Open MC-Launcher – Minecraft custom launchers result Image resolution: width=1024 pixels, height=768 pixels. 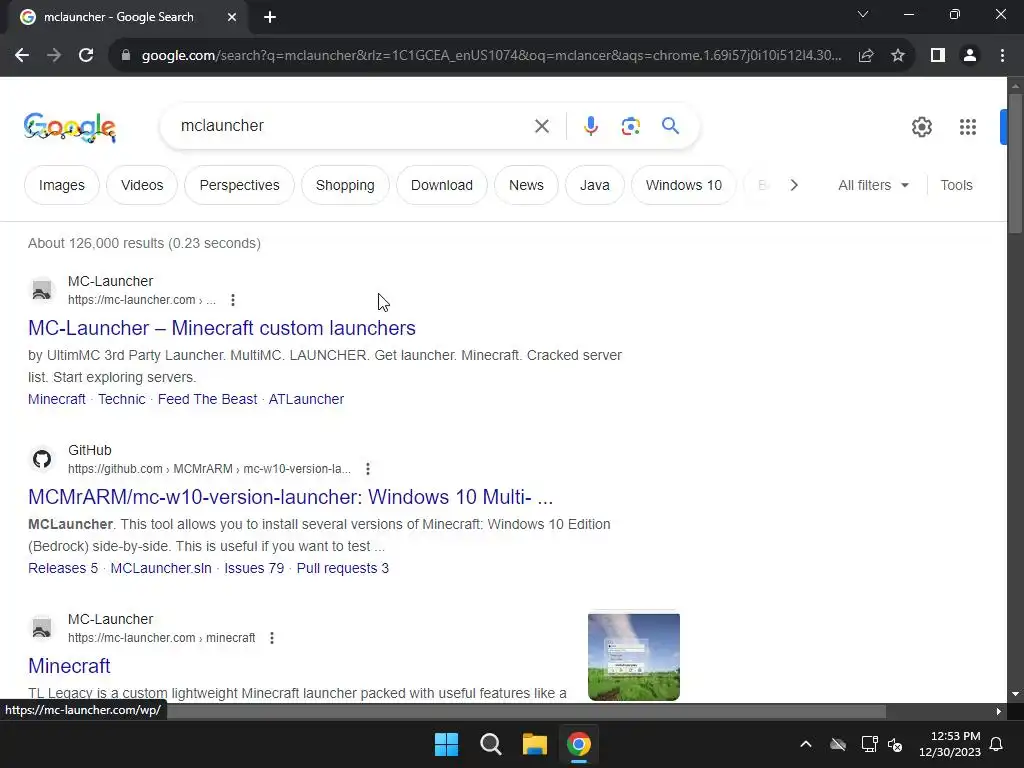(221, 328)
